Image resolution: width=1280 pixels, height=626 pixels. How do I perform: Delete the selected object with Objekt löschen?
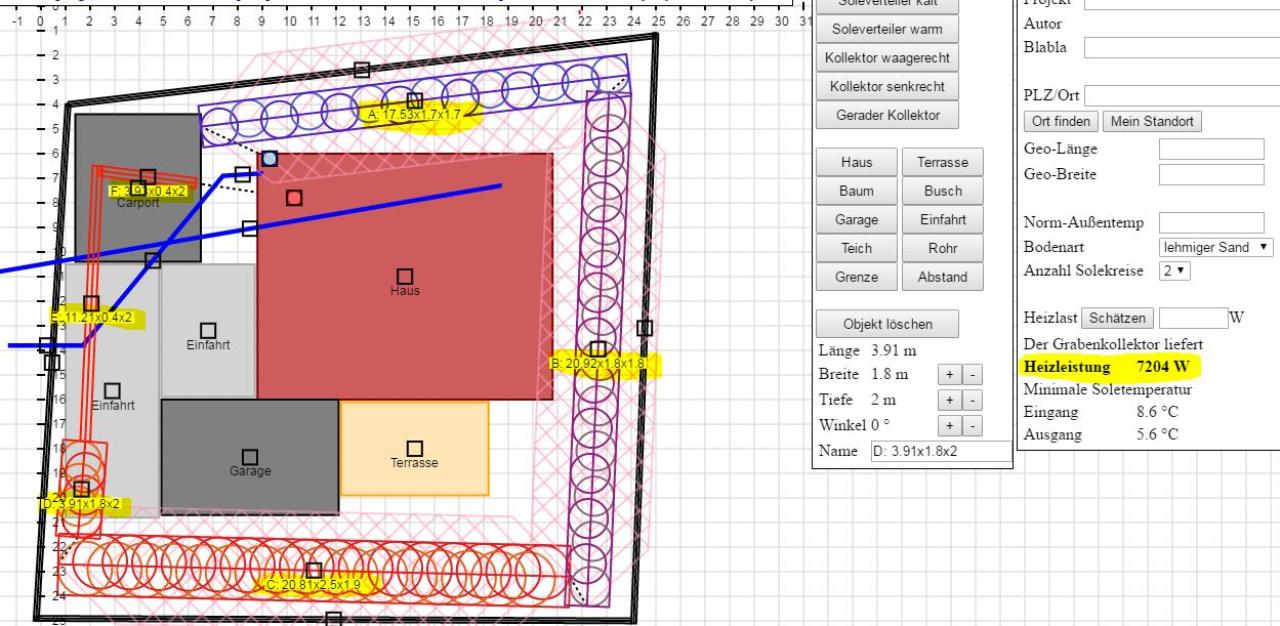(x=887, y=324)
